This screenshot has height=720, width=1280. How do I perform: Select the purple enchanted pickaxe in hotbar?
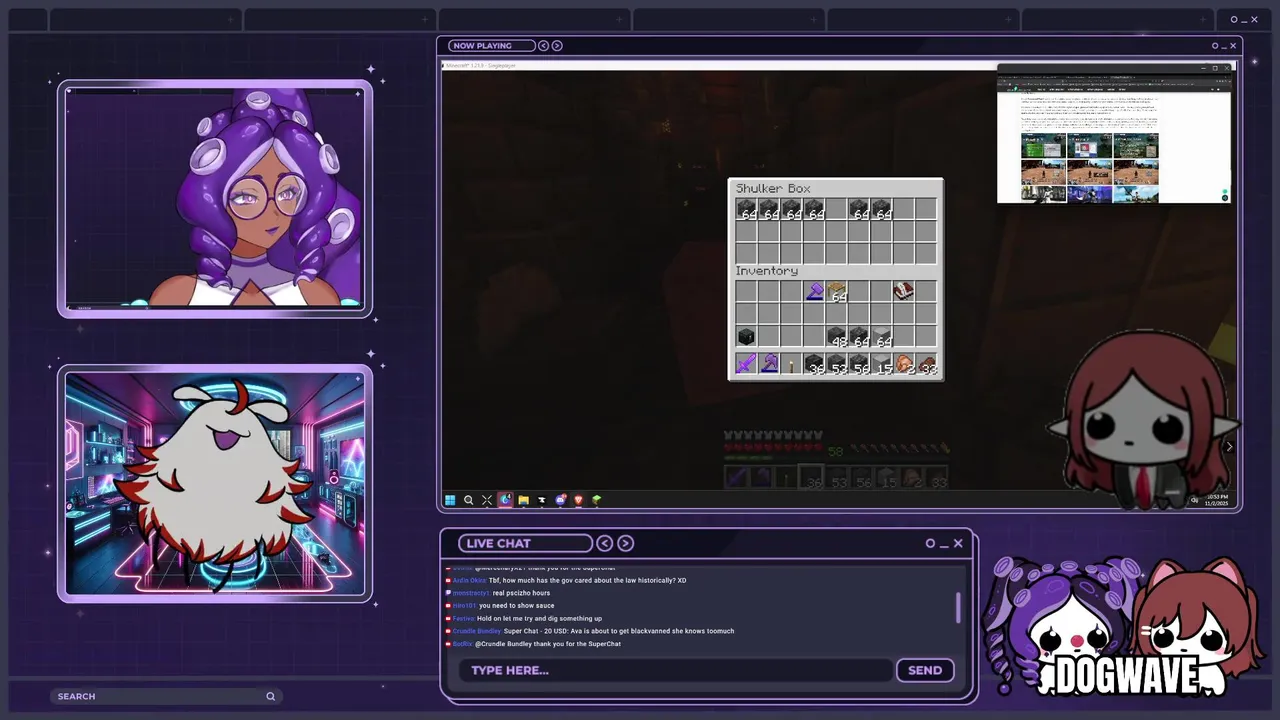click(x=769, y=364)
